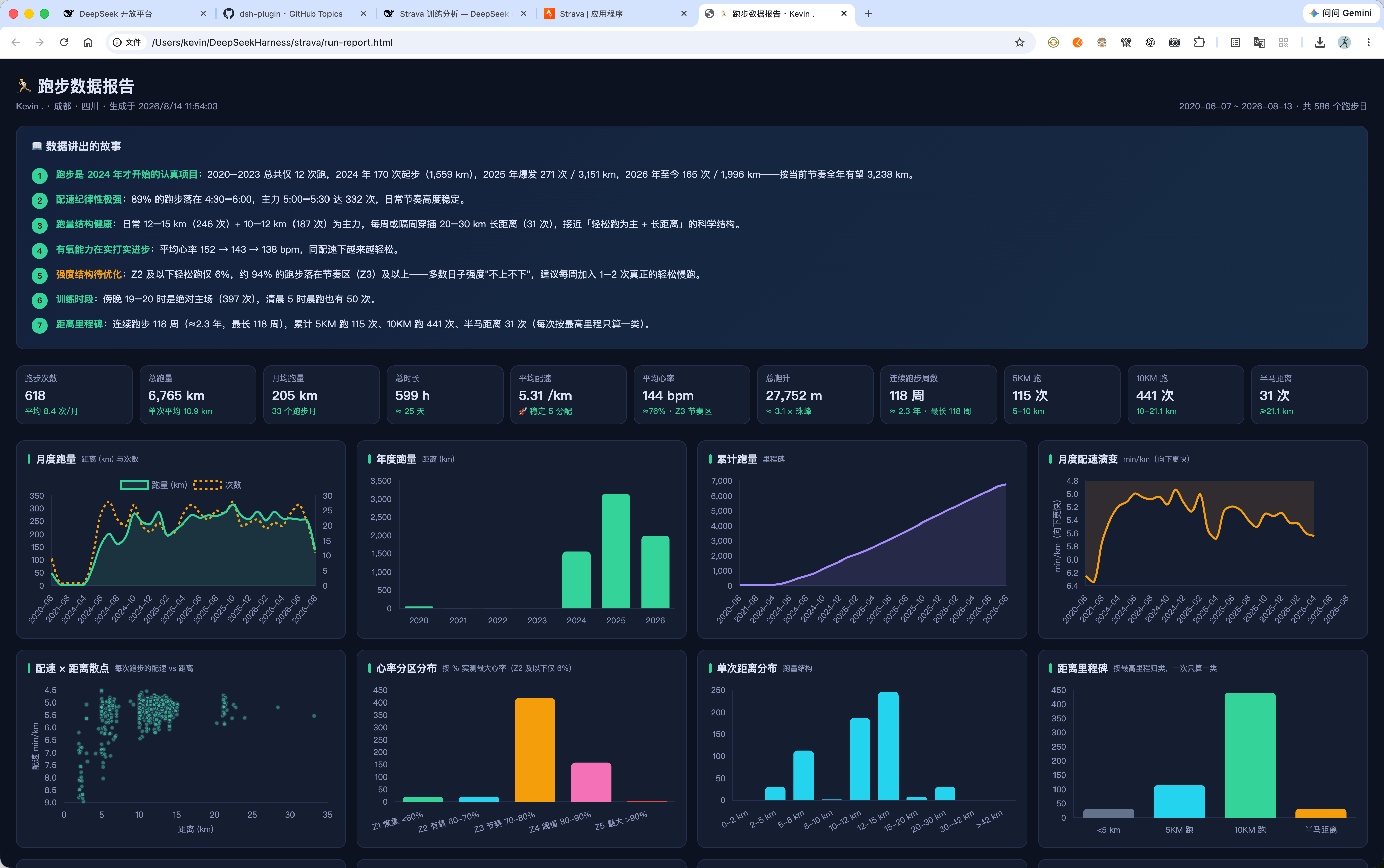Open the Extensions puzzle-piece menu
1384x868 pixels.
(1199, 42)
